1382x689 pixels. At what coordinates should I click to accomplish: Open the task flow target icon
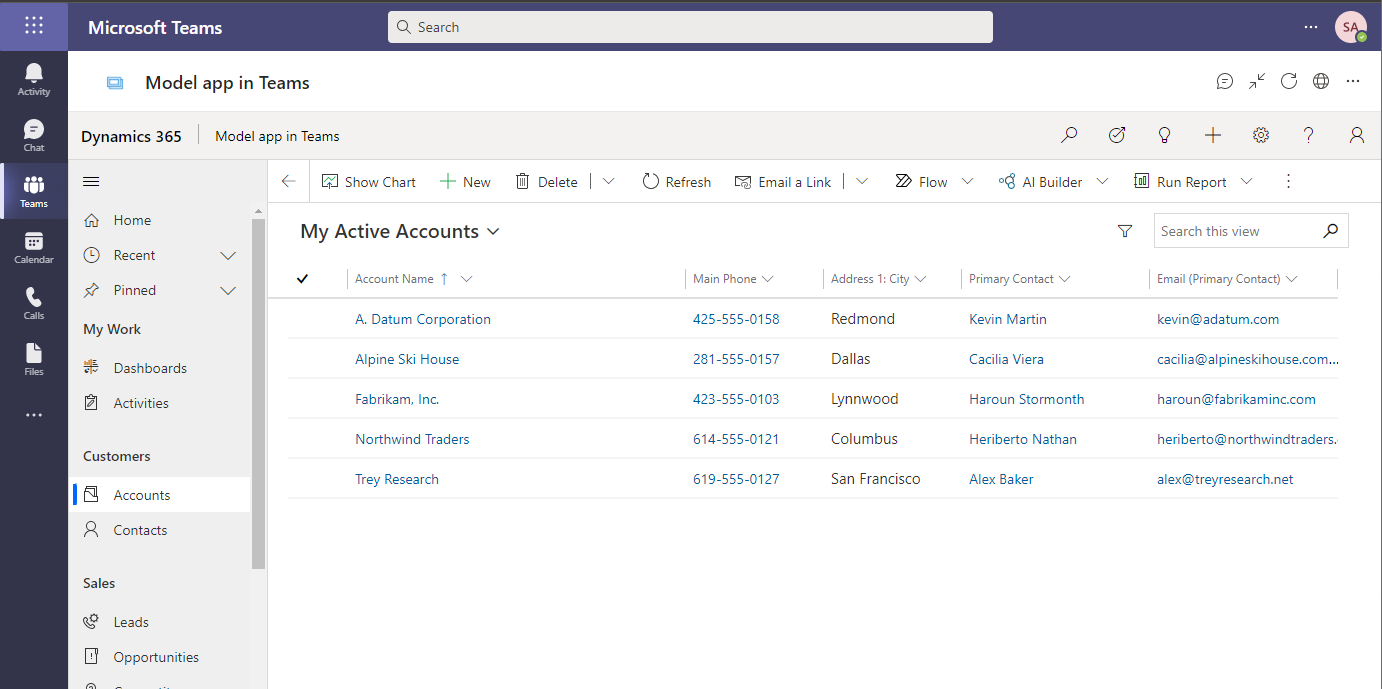[x=1117, y=135]
